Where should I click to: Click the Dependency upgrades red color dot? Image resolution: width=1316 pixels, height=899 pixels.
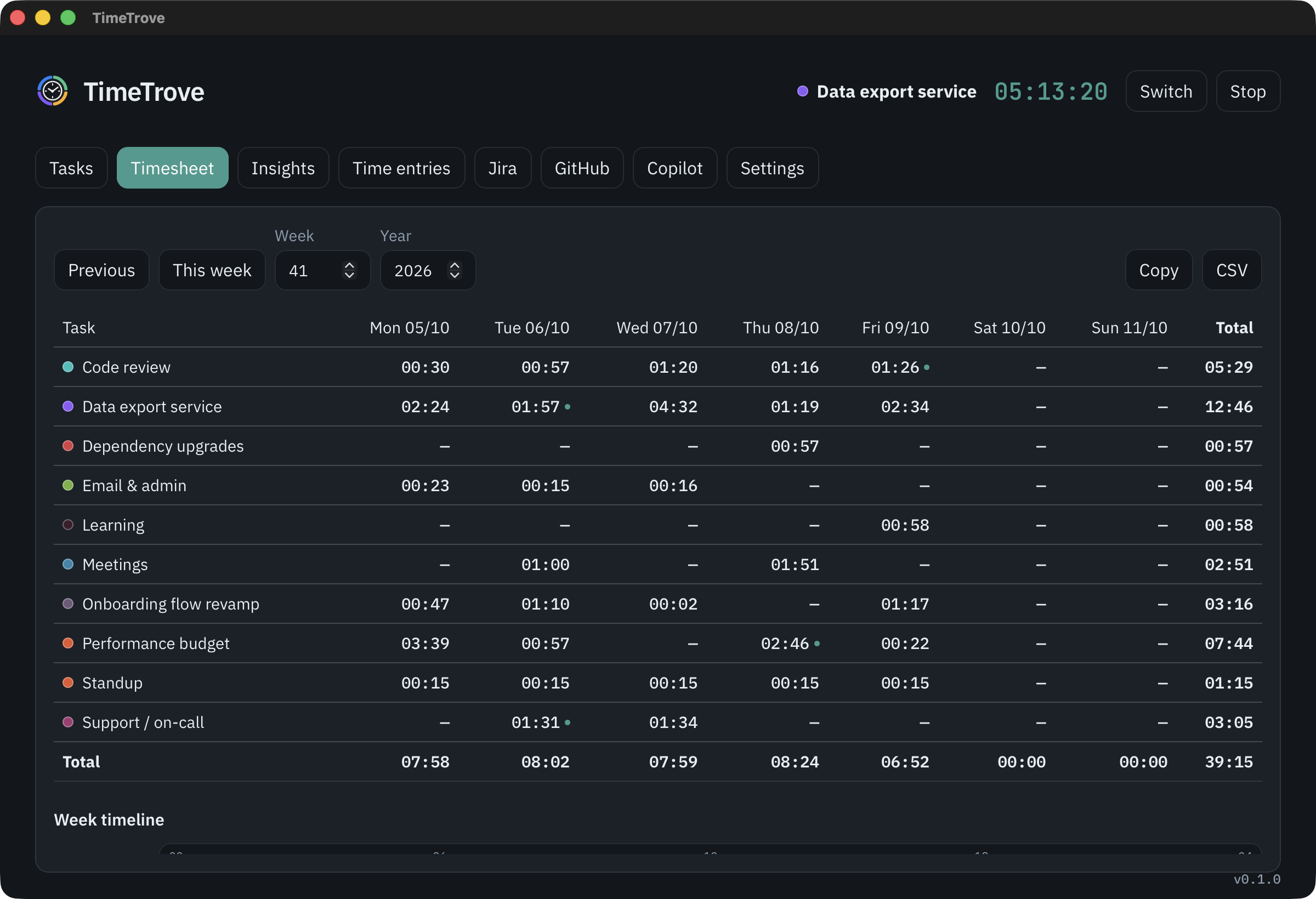click(68, 446)
